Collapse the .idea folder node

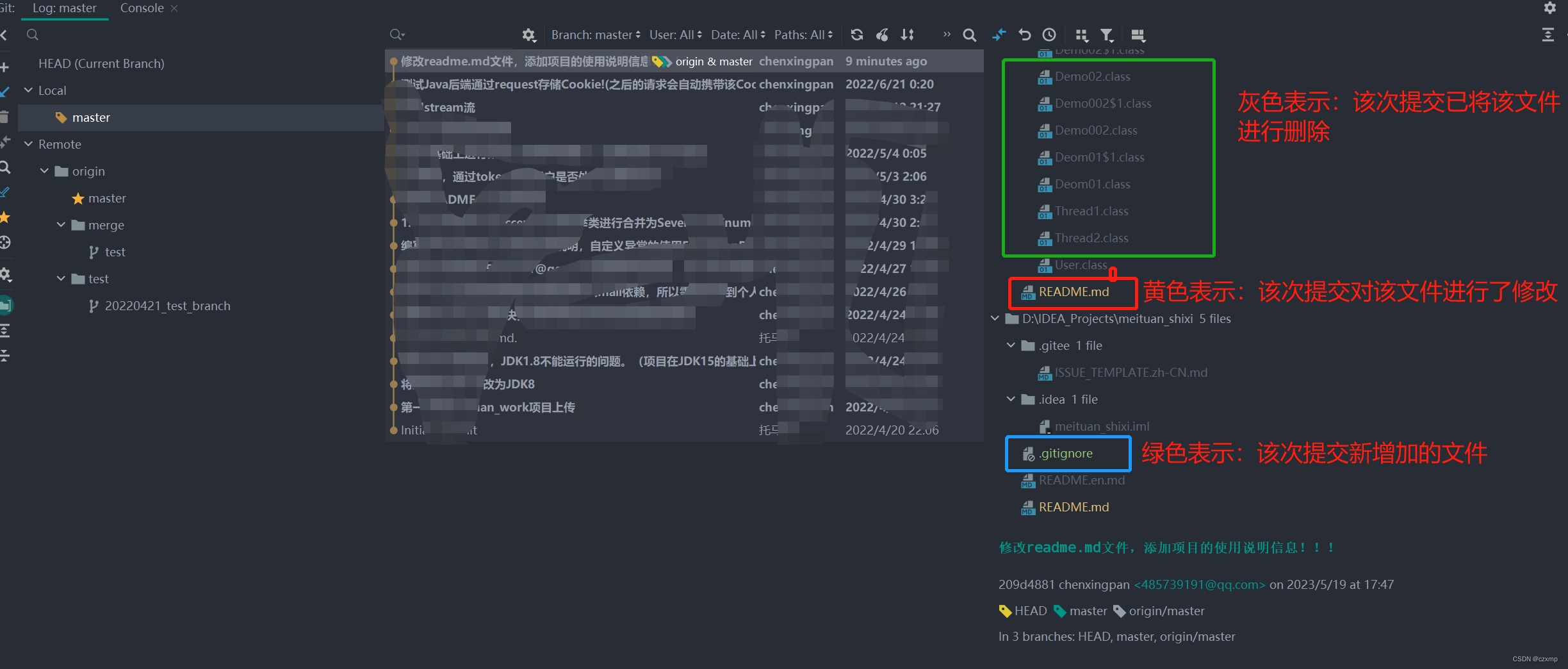pyautogui.click(x=1011, y=399)
